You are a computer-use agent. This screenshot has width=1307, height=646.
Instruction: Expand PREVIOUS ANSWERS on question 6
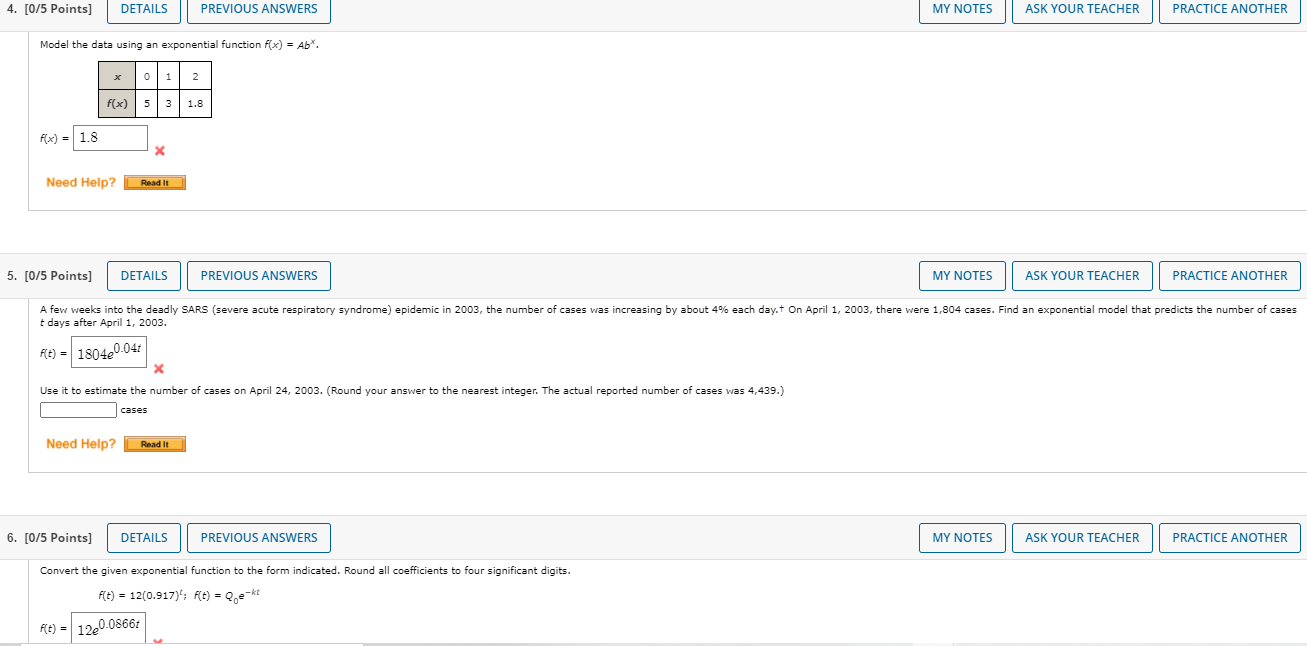258,537
